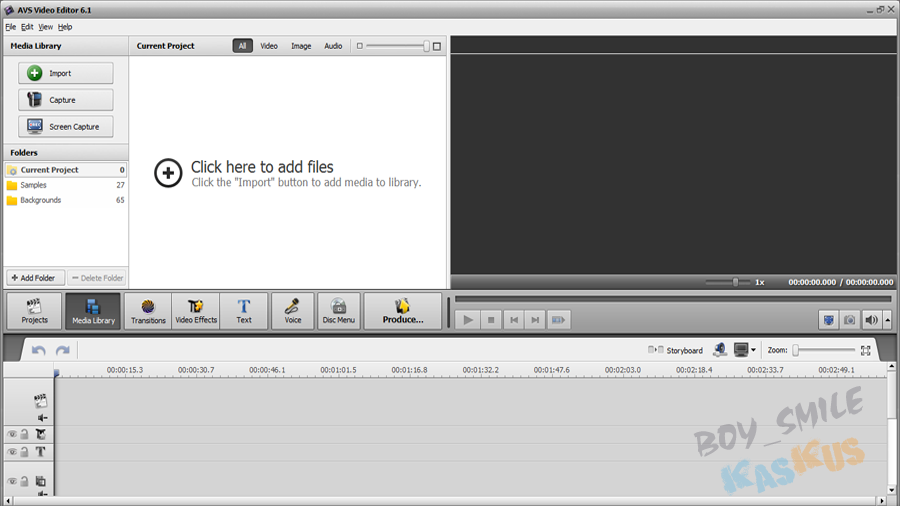Jump to the next scene

point(558,320)
